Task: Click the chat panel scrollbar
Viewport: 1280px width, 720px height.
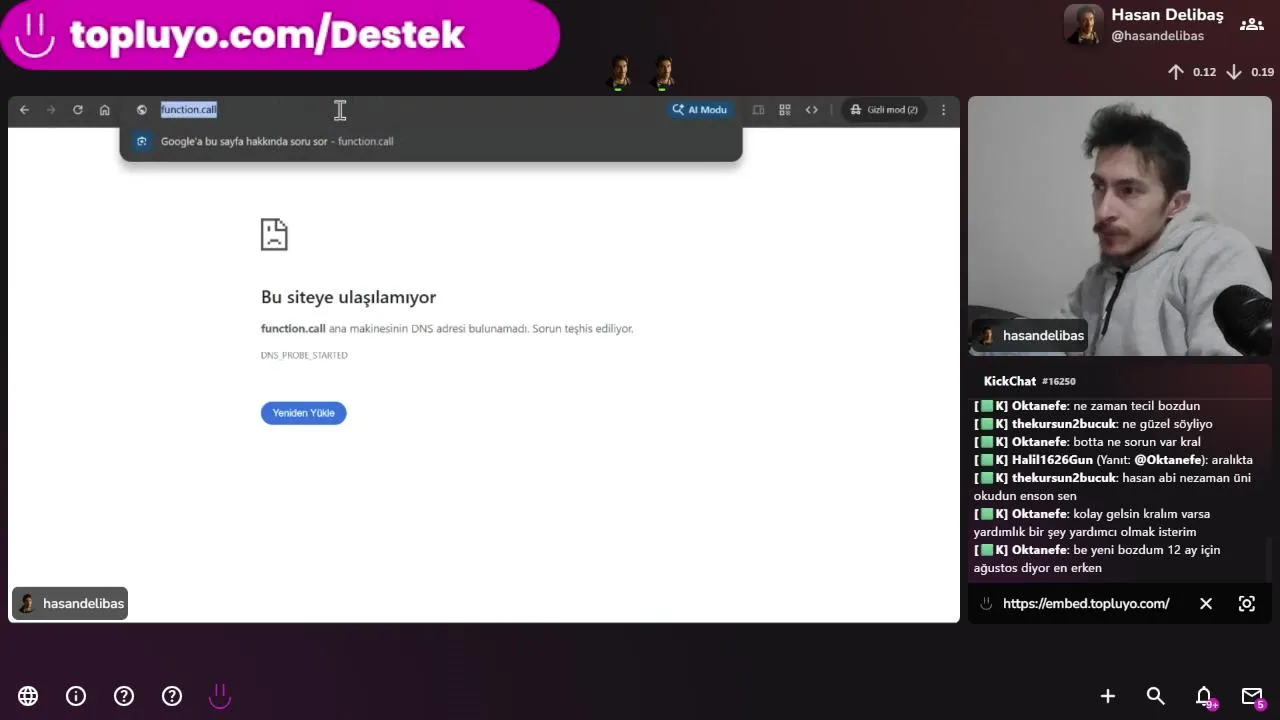Action: pyautogui.click(x=1268, y=560)
